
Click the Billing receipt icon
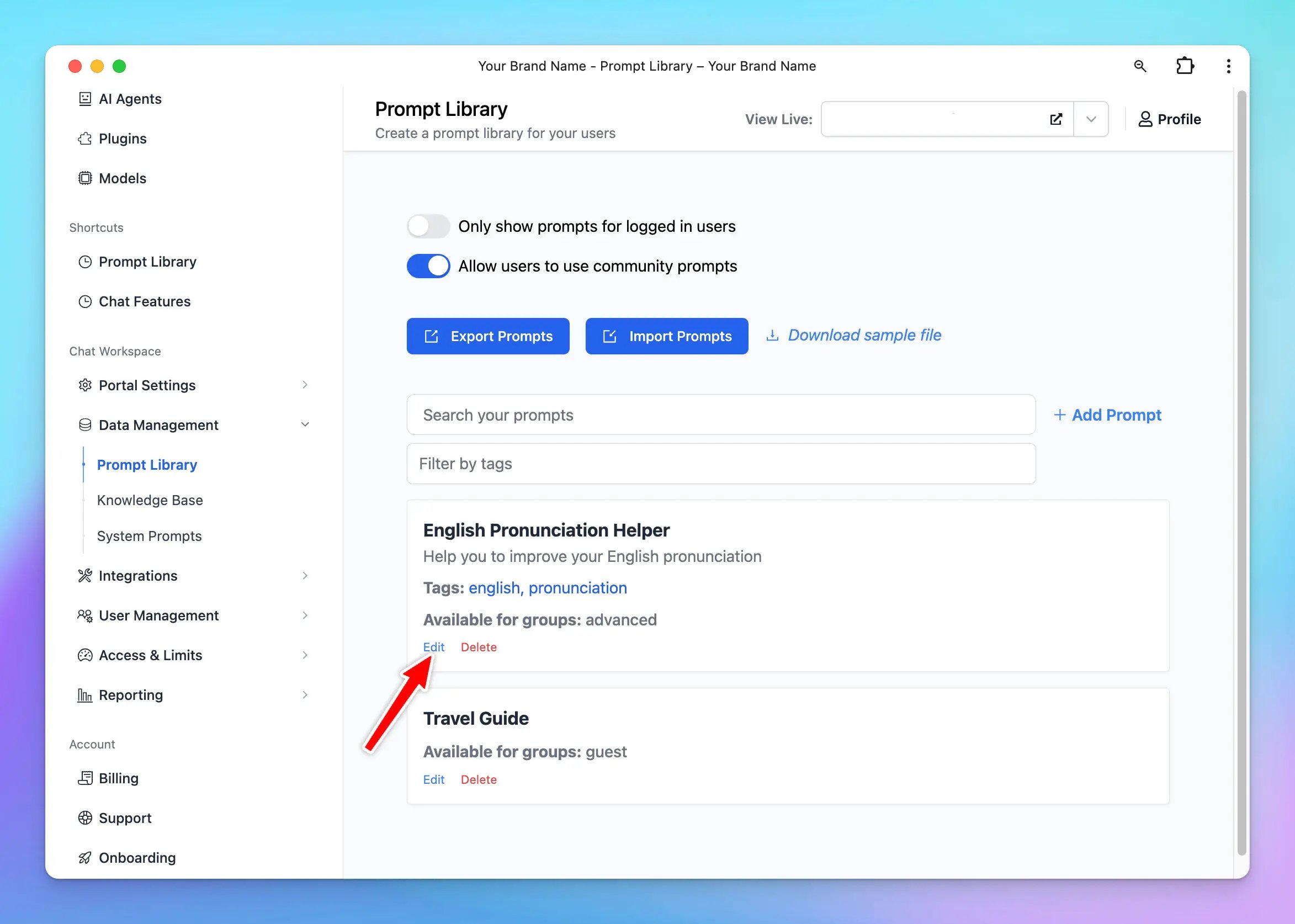tap(85, 778)
